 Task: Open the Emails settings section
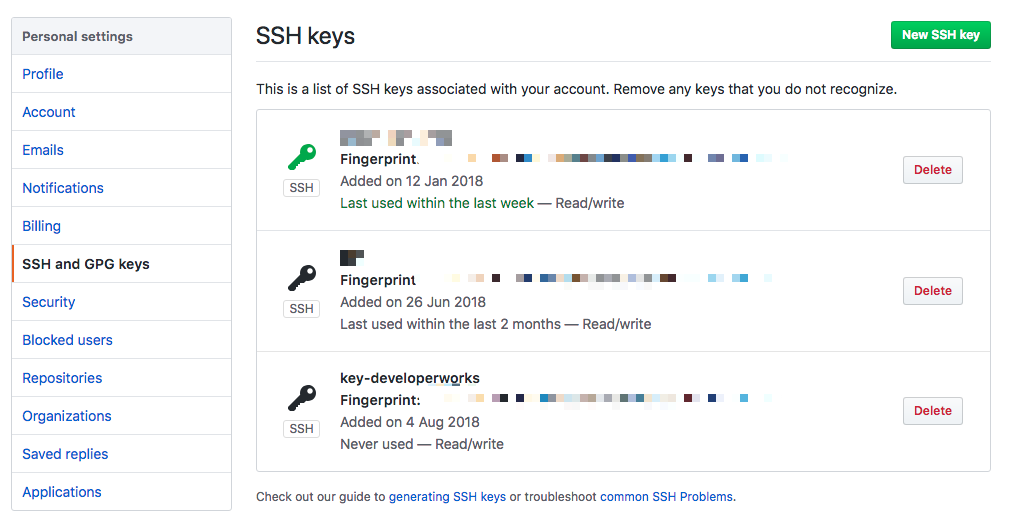tap(43, 150)
